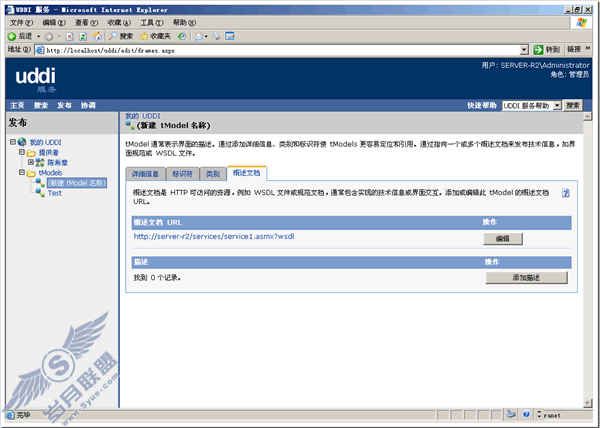Click the Print toolbar icon
This screenshot has height=428, width=600.
(x=217, y=36)
